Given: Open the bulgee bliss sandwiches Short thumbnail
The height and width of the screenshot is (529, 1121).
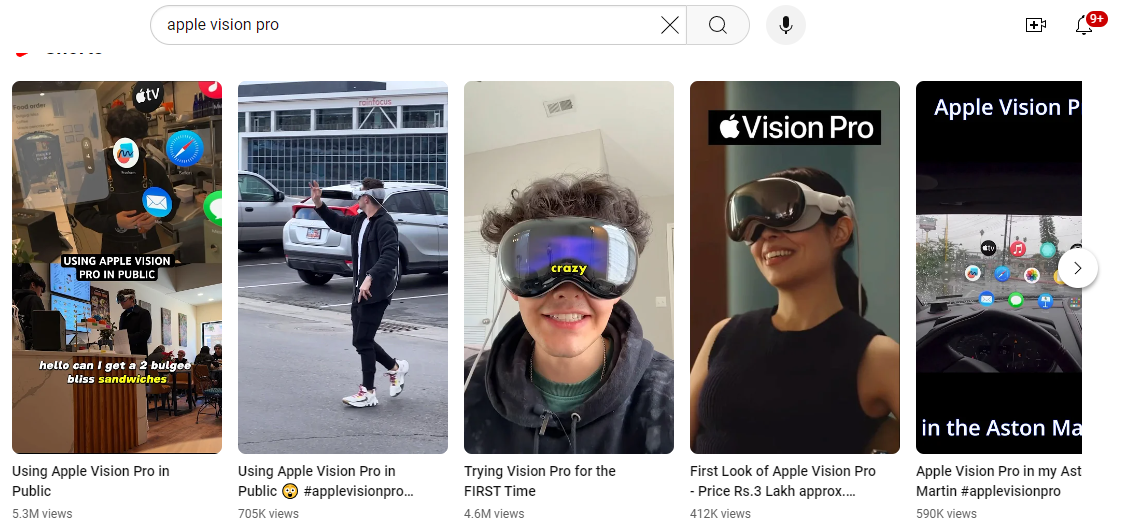Looking at the screenshot, I should pos(117,267).
